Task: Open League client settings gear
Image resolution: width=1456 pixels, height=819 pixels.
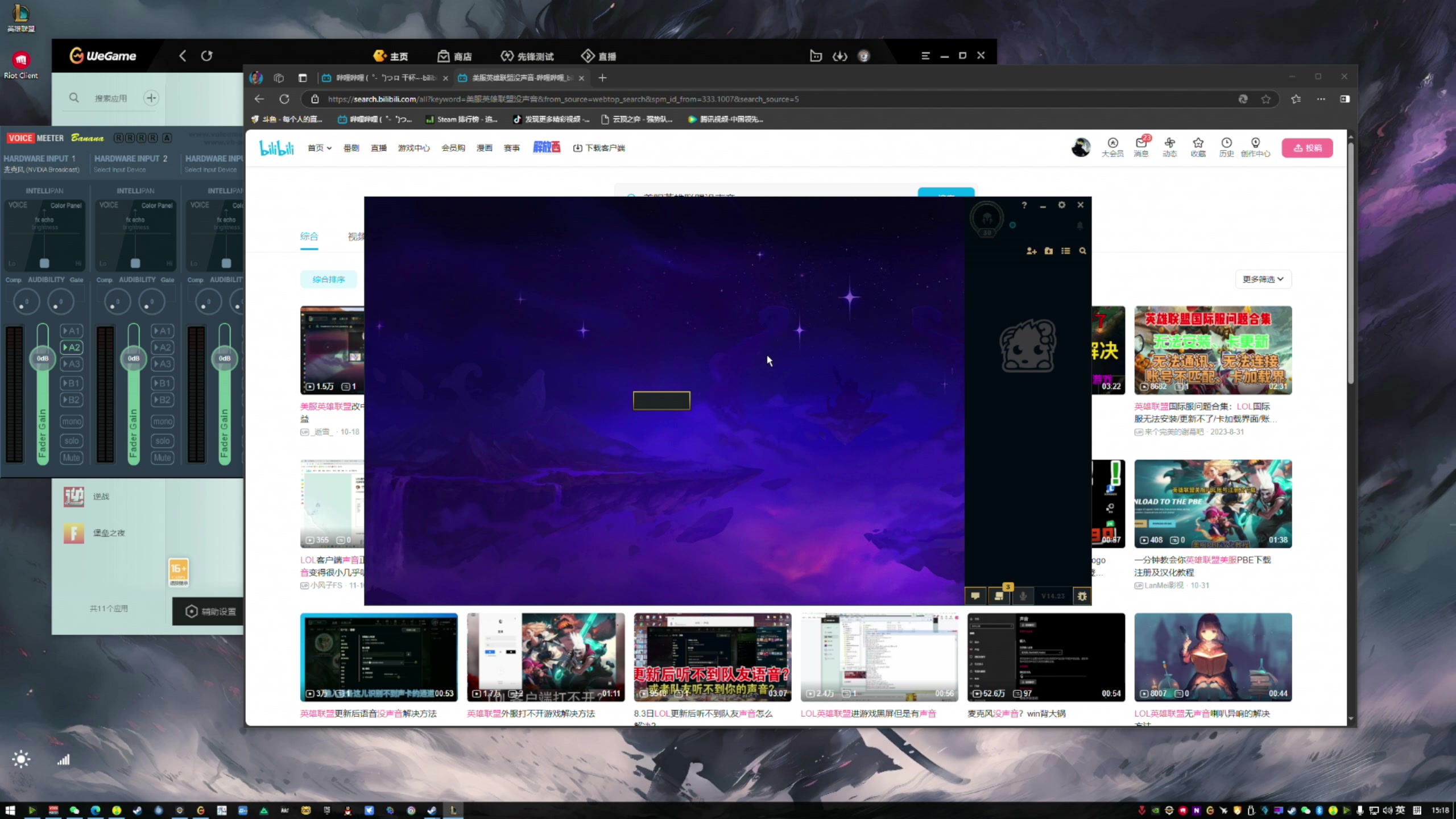Action: [1061, 205]
